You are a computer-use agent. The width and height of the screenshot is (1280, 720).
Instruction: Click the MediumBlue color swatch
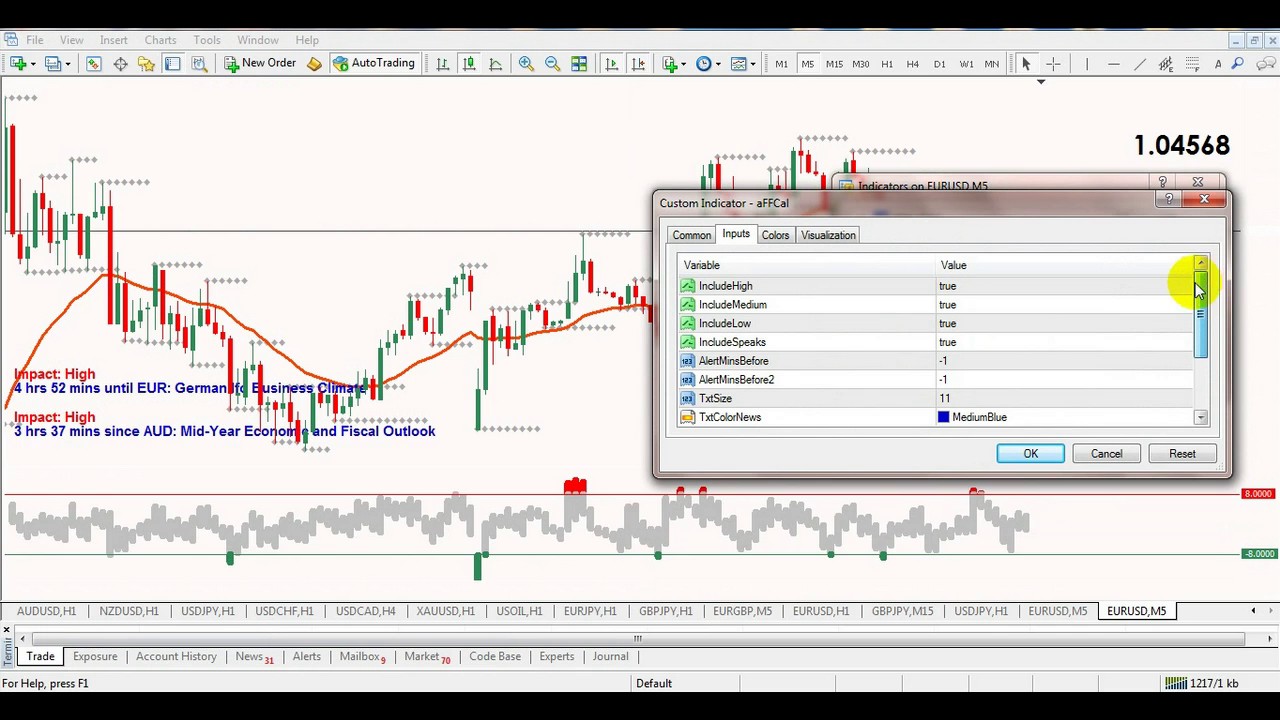(943, 417)
